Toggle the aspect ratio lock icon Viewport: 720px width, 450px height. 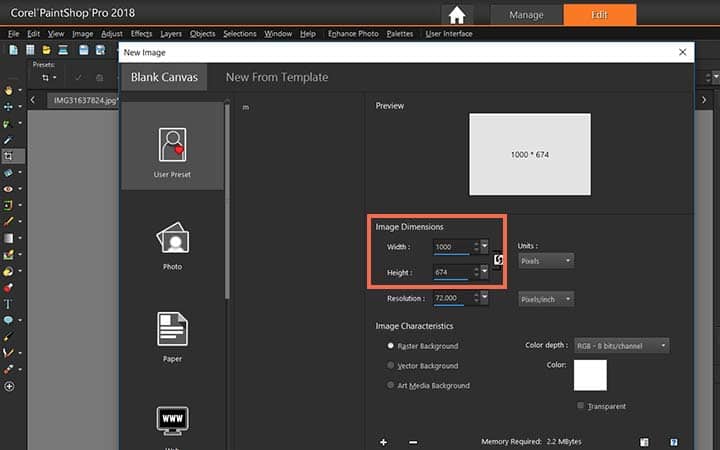pos(498,260)
